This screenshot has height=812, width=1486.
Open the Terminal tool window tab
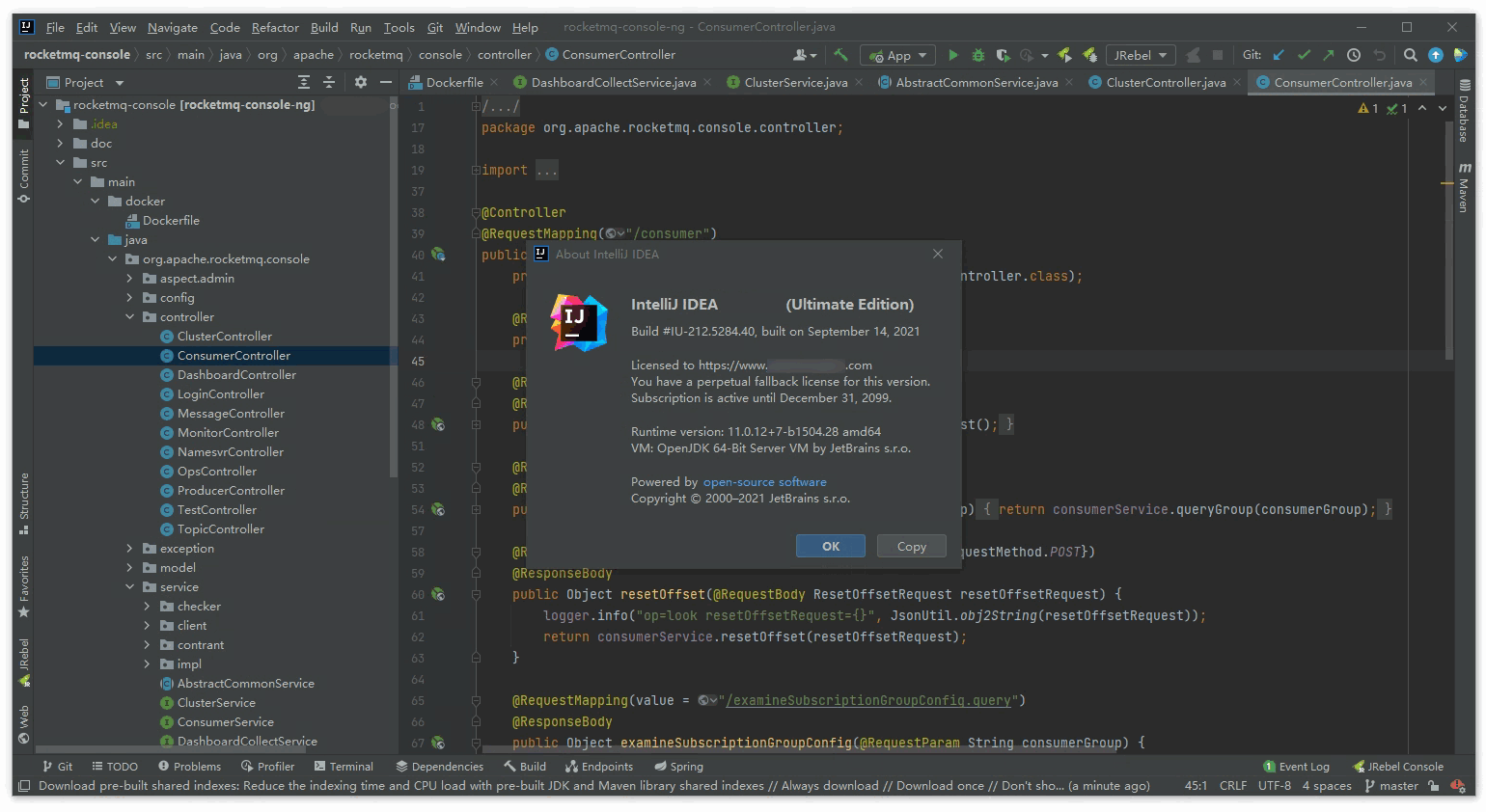344,767
